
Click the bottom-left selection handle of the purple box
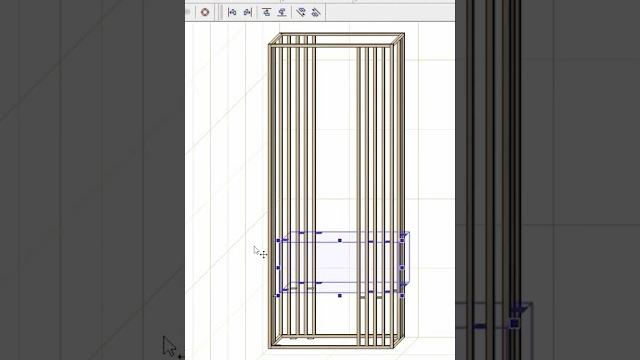pos(278,296)
